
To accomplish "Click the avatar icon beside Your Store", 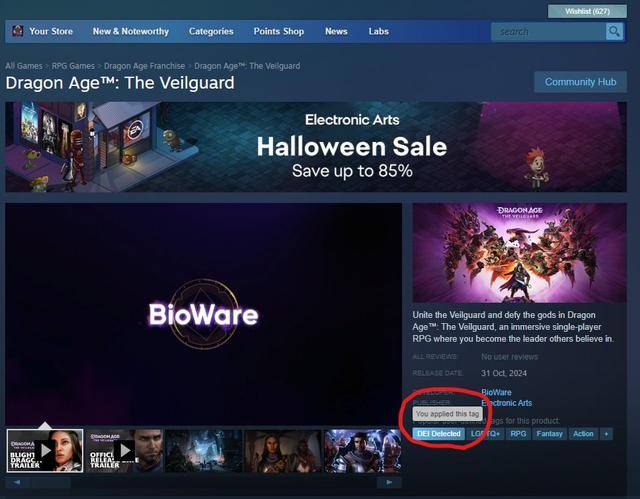I will [x=18, y=31].
